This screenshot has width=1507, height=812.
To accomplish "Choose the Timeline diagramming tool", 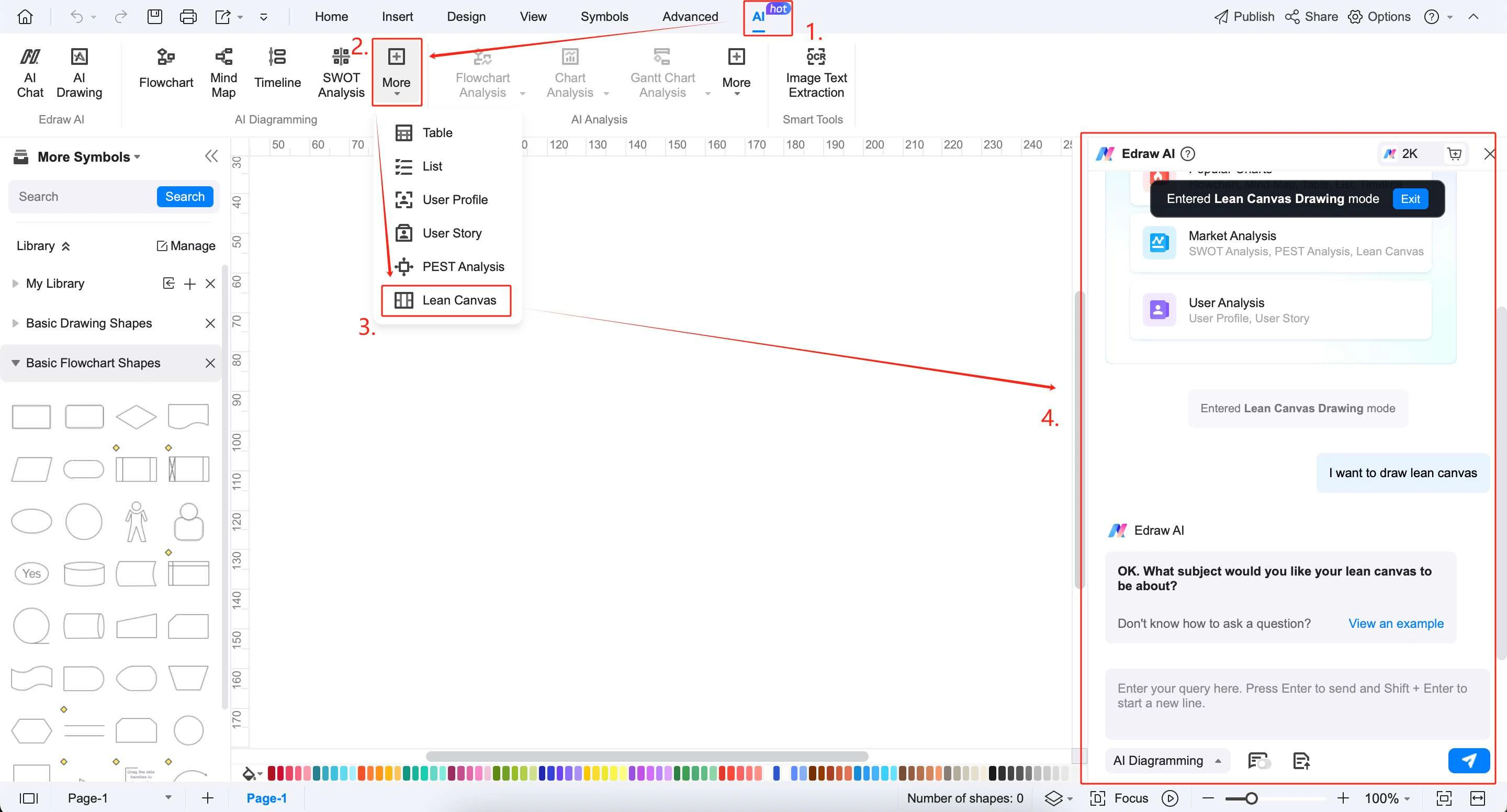I will click(277, 69).
